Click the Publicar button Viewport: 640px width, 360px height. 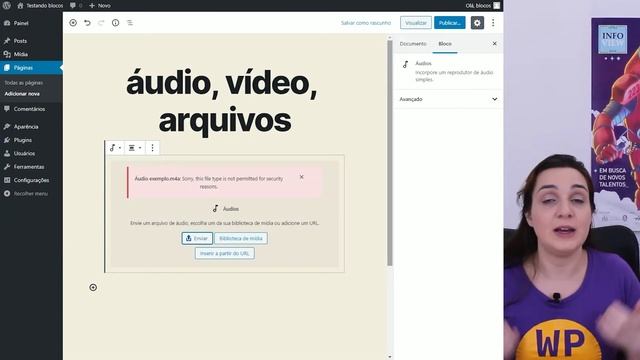point(449,23)
